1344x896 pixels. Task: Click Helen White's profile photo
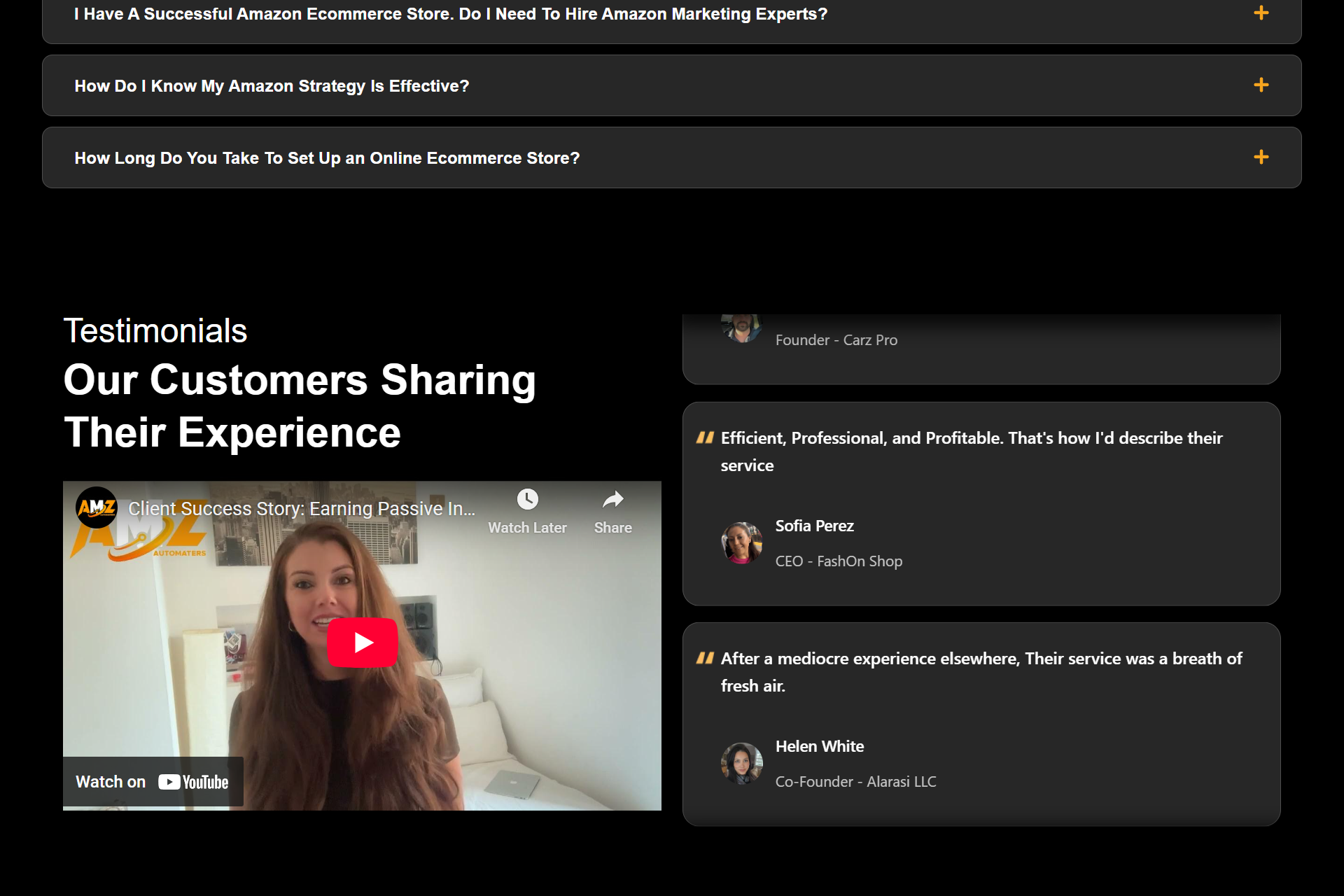[741, 763]
